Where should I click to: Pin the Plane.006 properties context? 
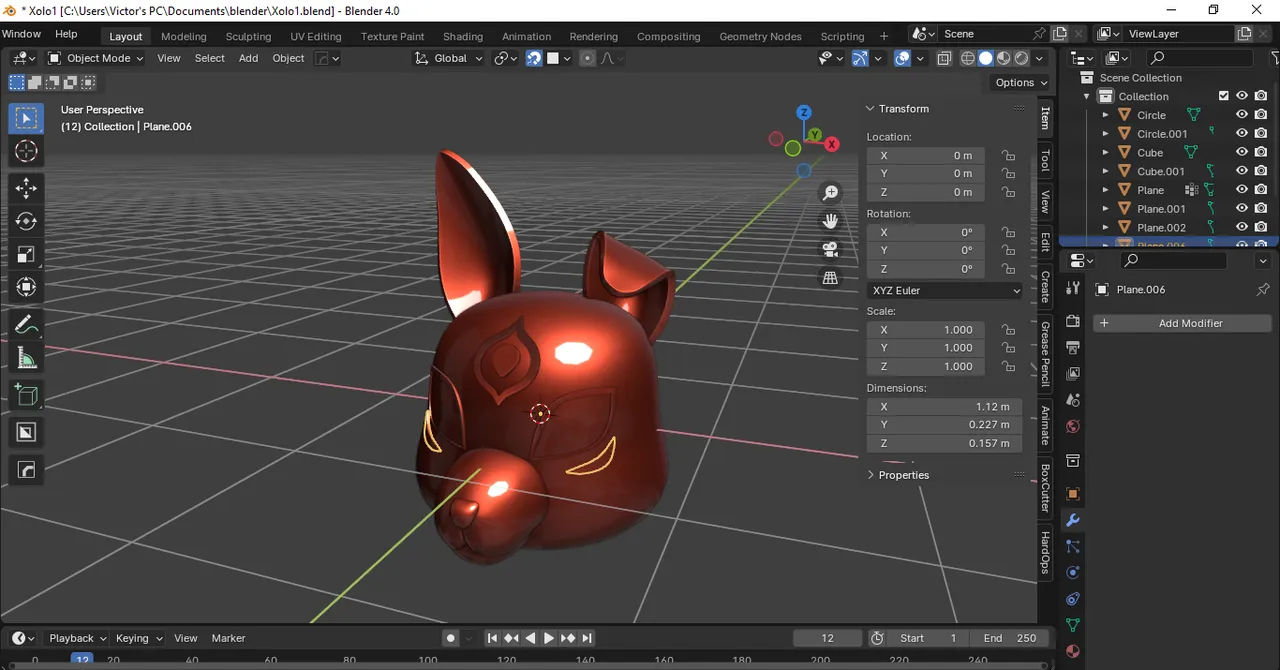tap(1262, 289)
